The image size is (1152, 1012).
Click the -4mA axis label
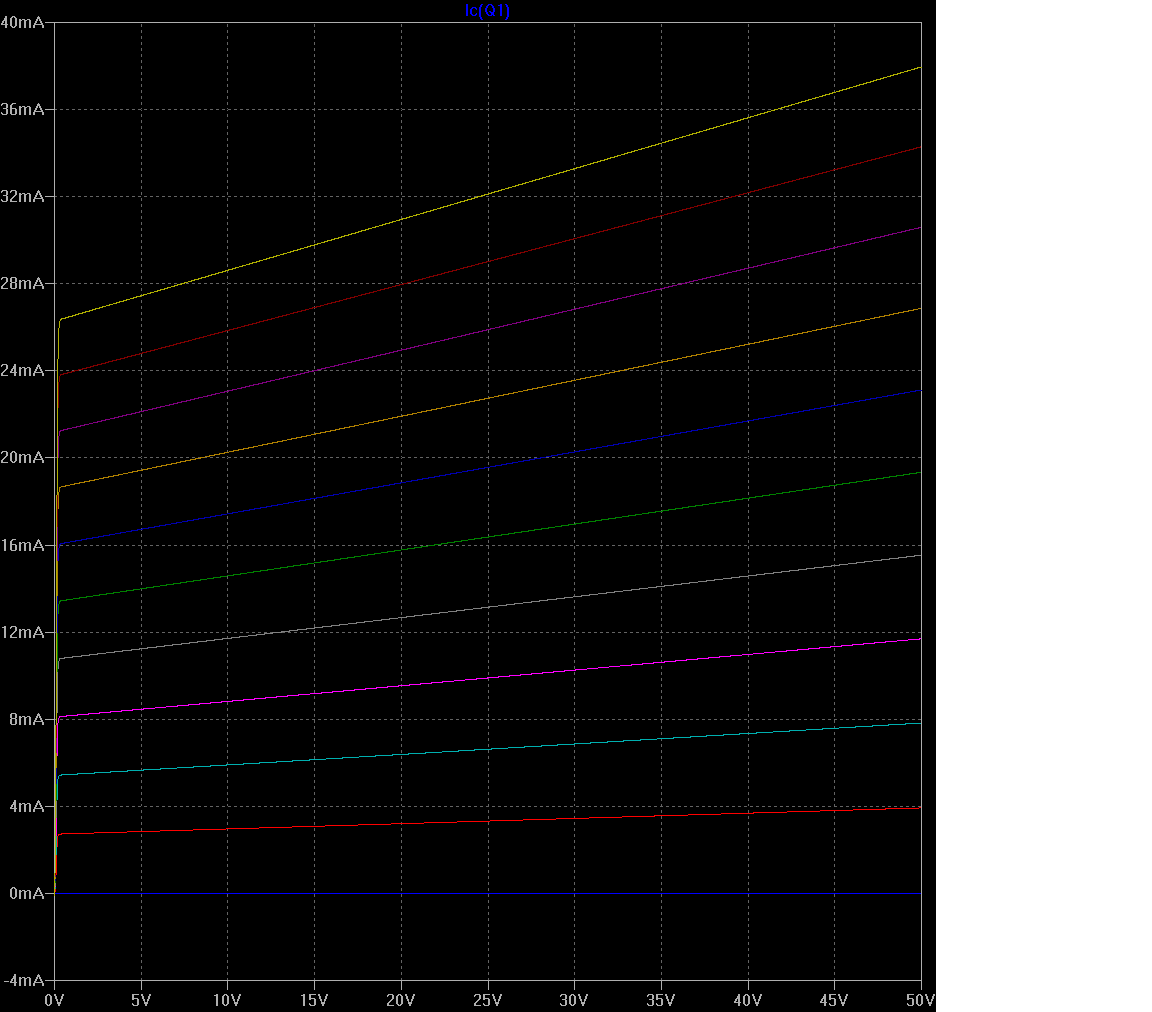pyautogui.click(x=24, y=980)
